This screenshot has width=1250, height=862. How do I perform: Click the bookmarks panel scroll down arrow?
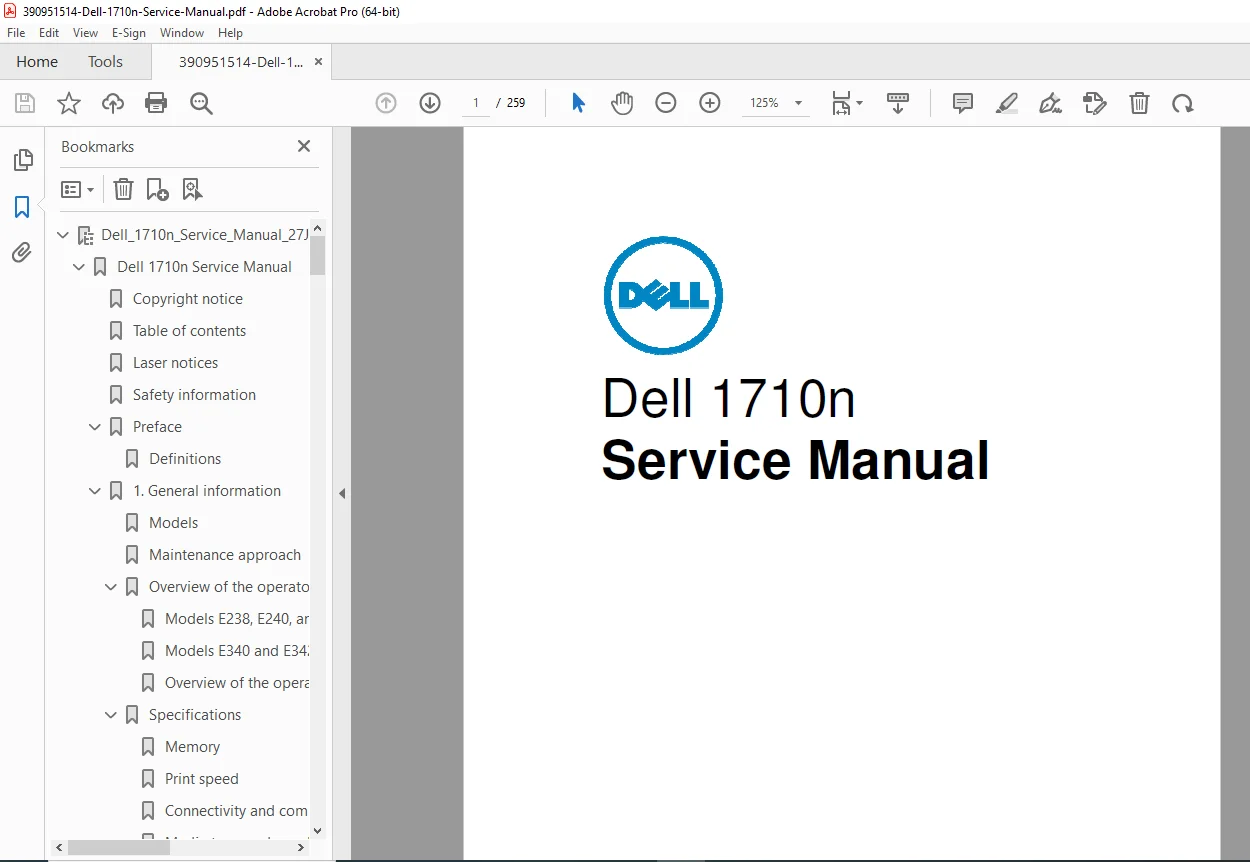318,830
